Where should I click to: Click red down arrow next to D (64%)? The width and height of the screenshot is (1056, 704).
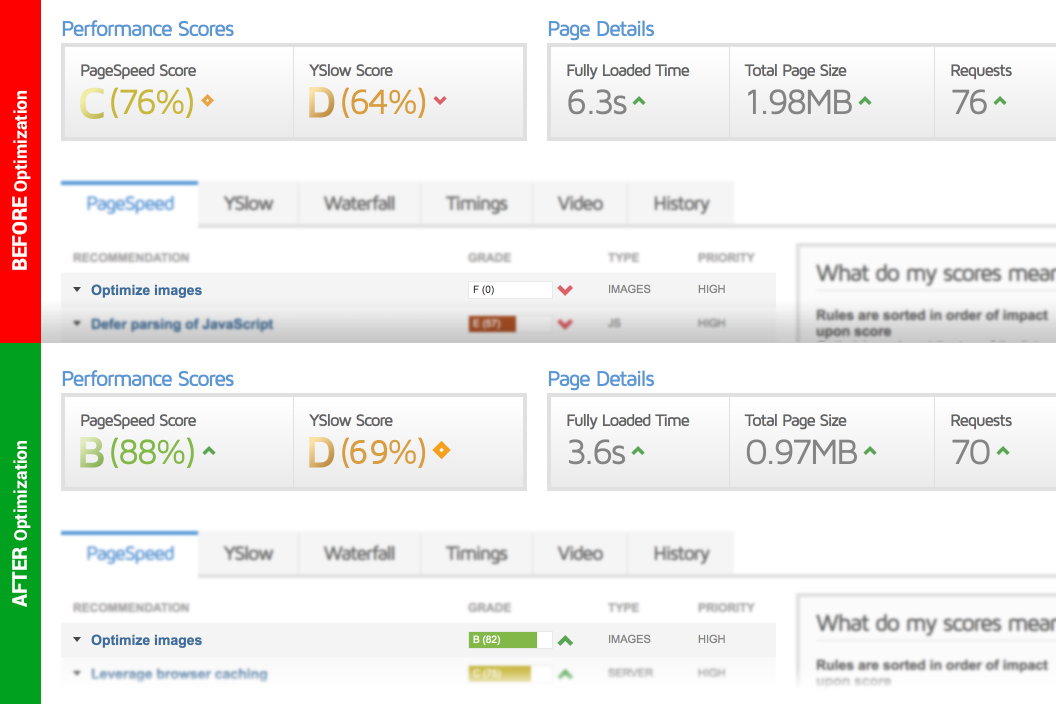coord(439,101)
